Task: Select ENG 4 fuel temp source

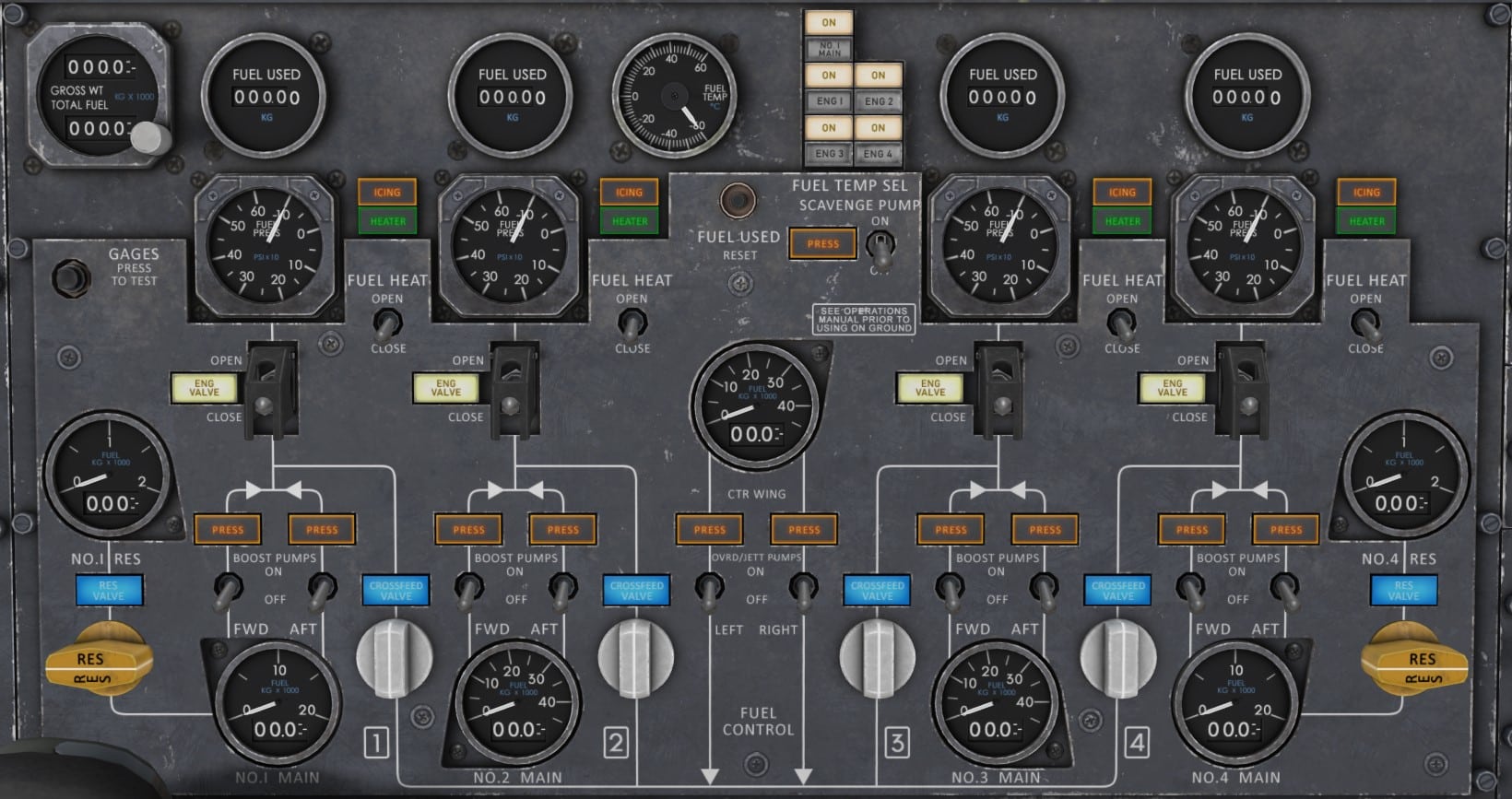Action: coord(878,154)
